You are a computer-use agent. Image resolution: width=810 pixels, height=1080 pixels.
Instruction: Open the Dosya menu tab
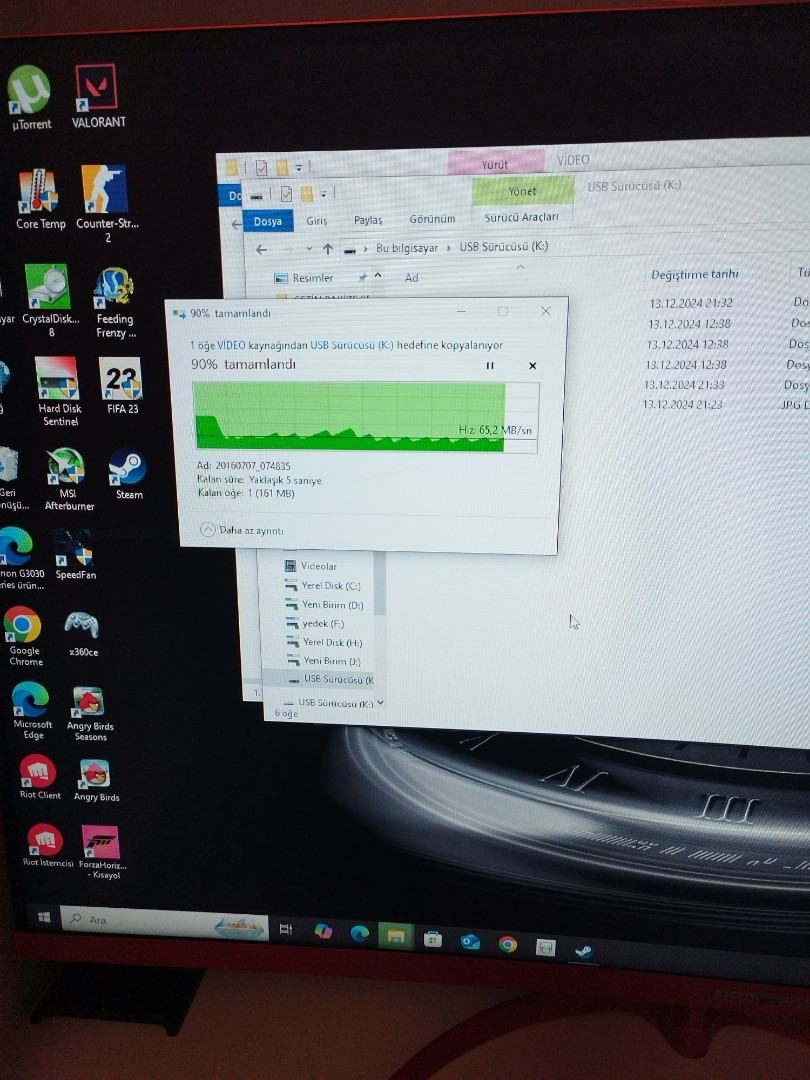(267, 221)
